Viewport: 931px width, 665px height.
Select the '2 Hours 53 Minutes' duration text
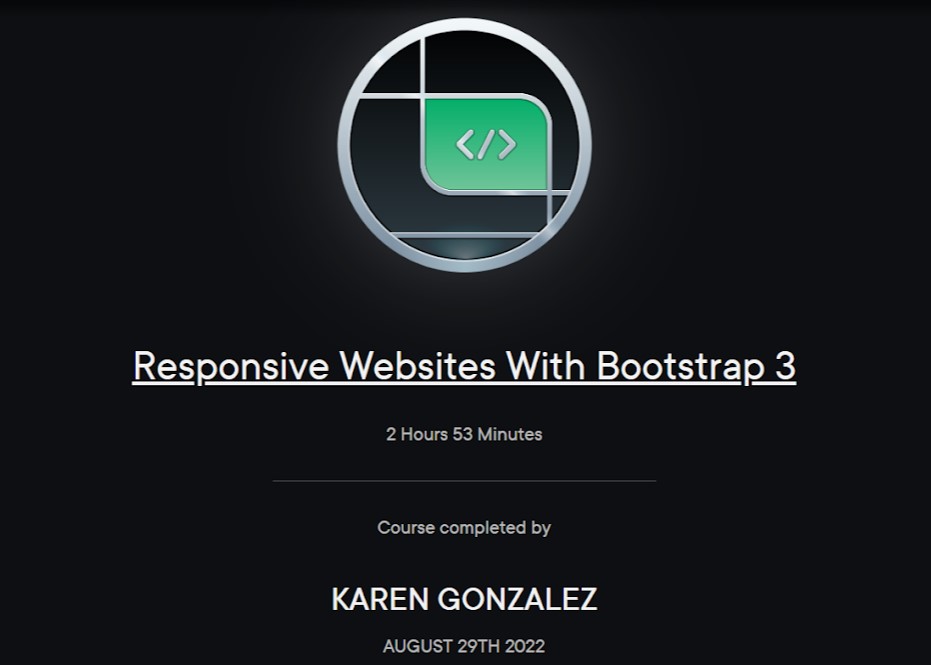click(464, 434)
